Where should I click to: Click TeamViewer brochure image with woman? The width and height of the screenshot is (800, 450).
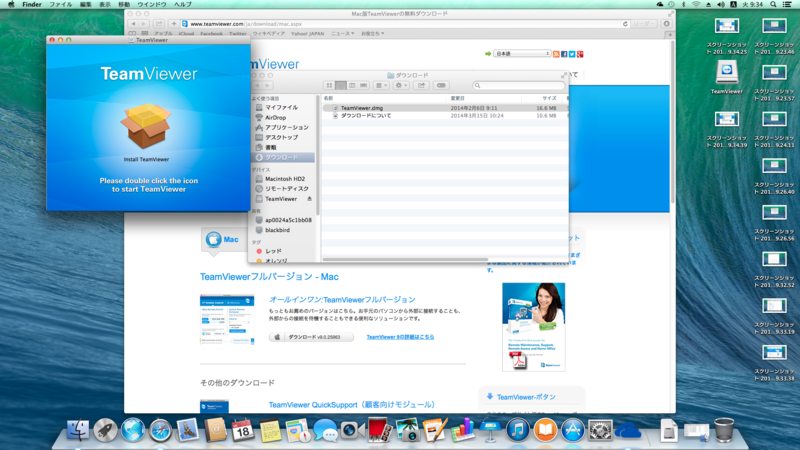[x=534, y=327]
